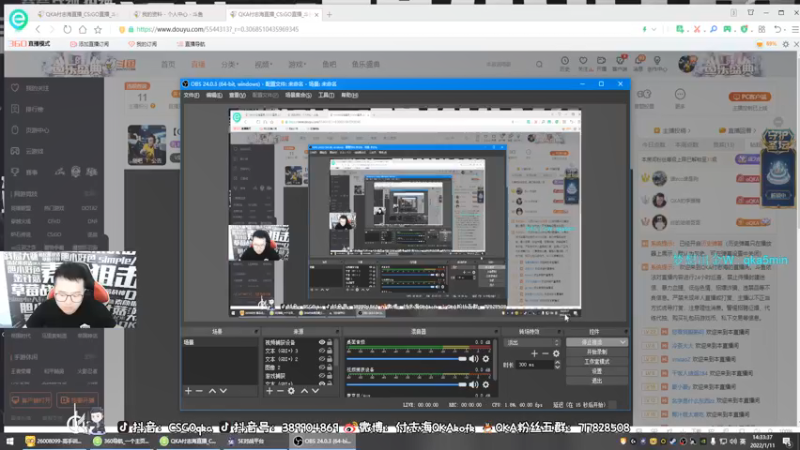Screen dimensions: 800x450
Task: Adjust video capture device volume slider
Action: click(x=406, y=385)
